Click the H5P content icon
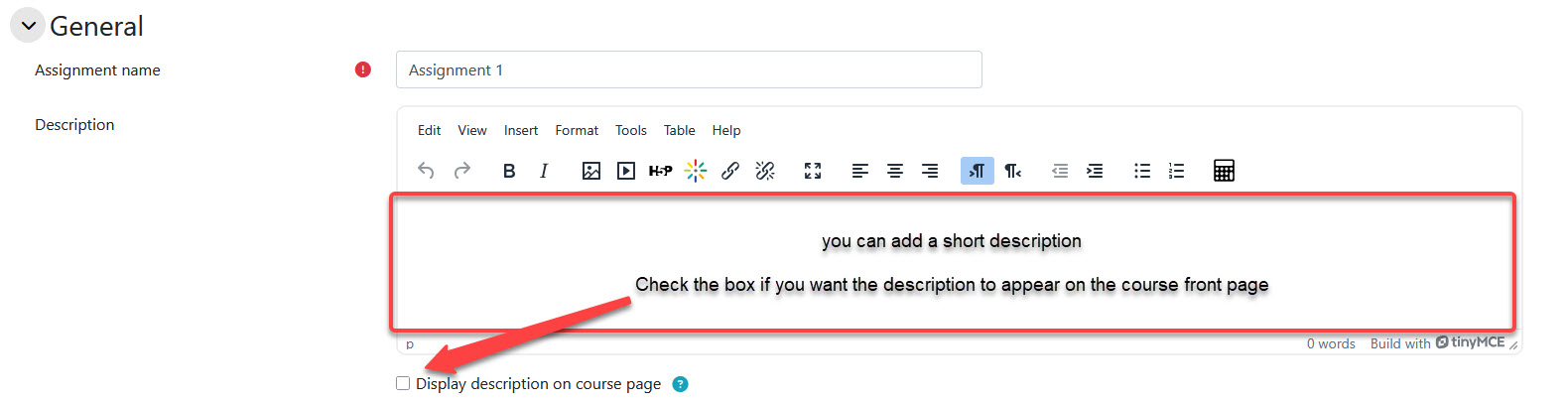 [661, 171]
